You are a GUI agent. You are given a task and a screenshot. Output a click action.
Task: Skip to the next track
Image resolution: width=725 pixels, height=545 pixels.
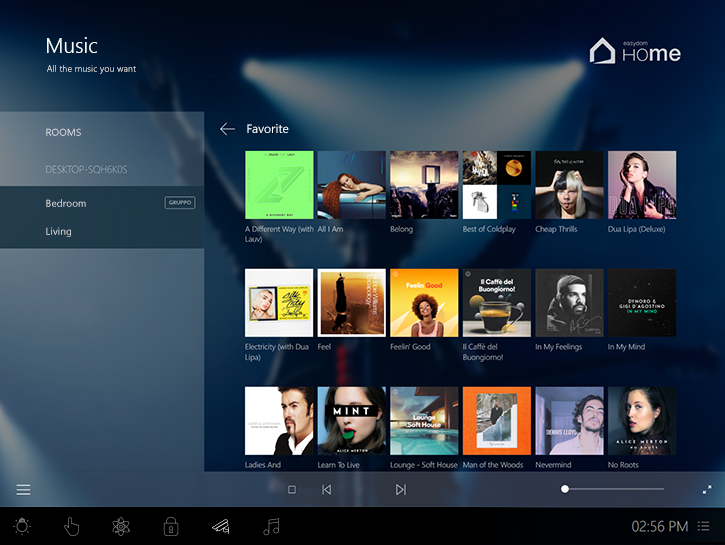pos(401,490)
